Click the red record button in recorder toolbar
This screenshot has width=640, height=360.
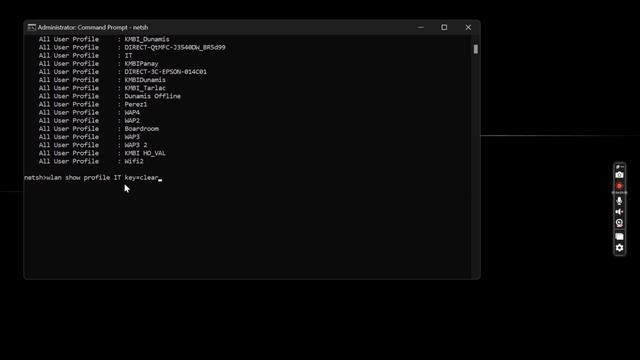[x=619, y=186]
